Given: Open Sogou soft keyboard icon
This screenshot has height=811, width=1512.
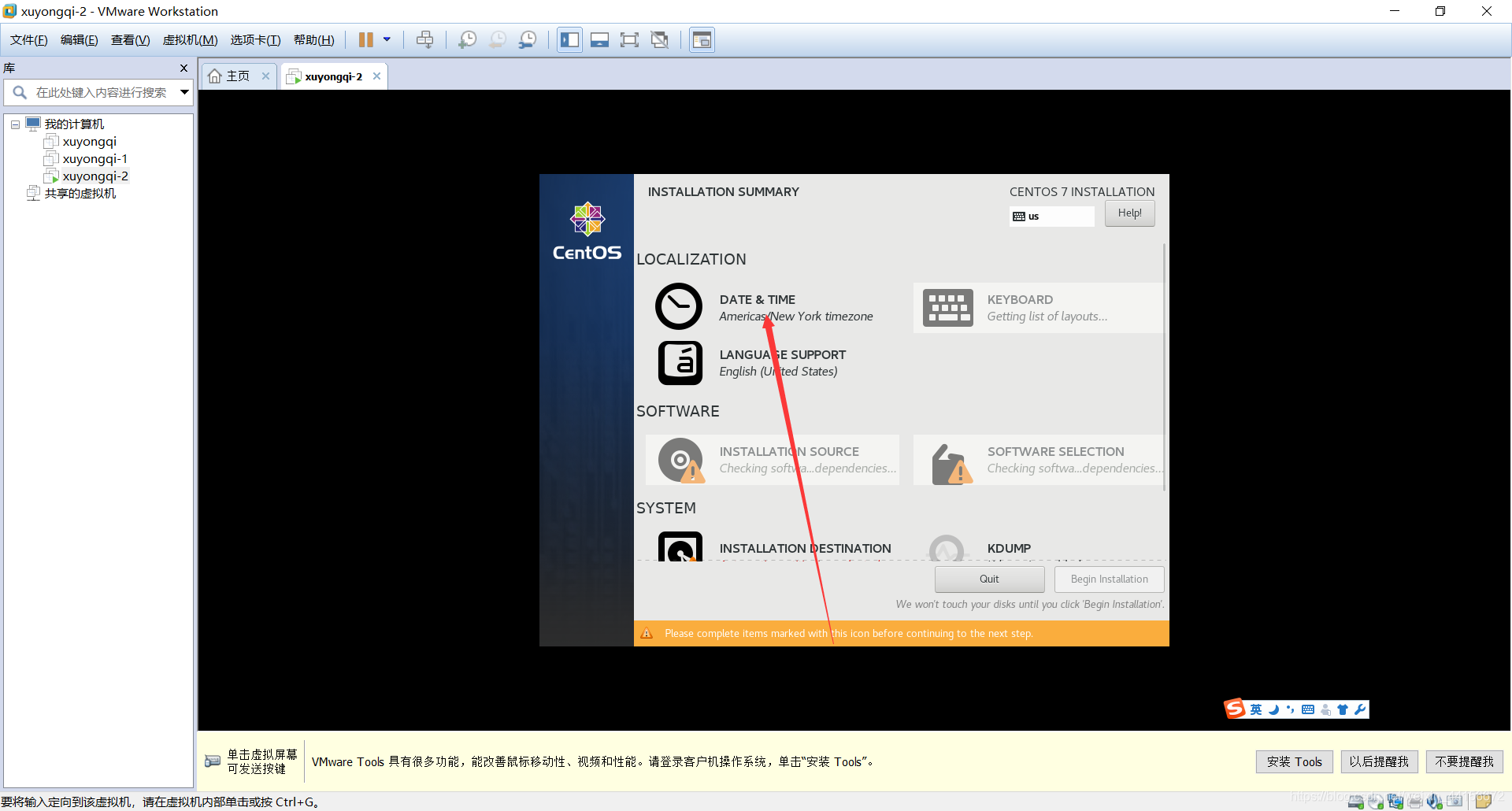Looking at the screenshot, I should [x=1308, y=709].
